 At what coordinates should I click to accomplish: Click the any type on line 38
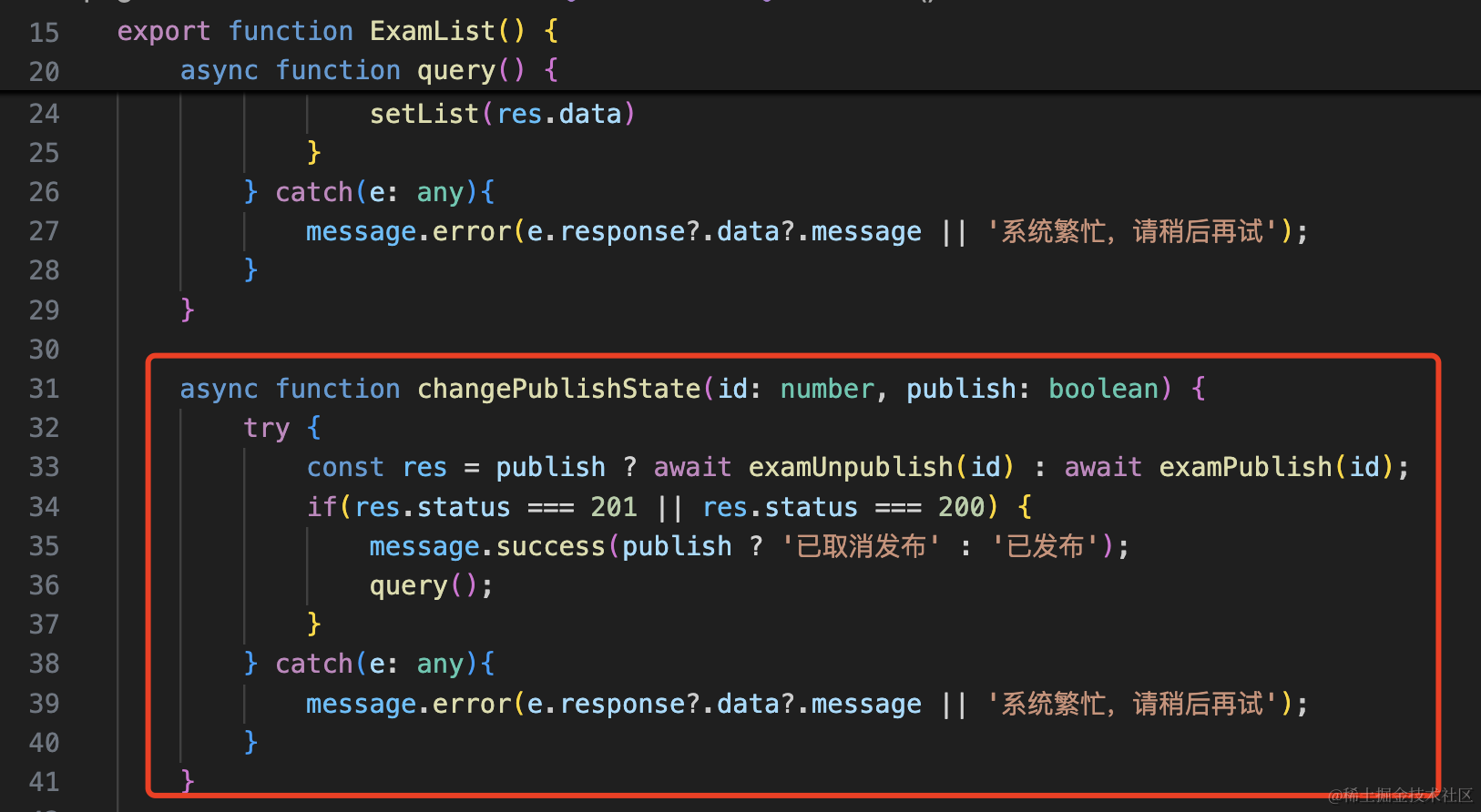[x=441, y=664]
